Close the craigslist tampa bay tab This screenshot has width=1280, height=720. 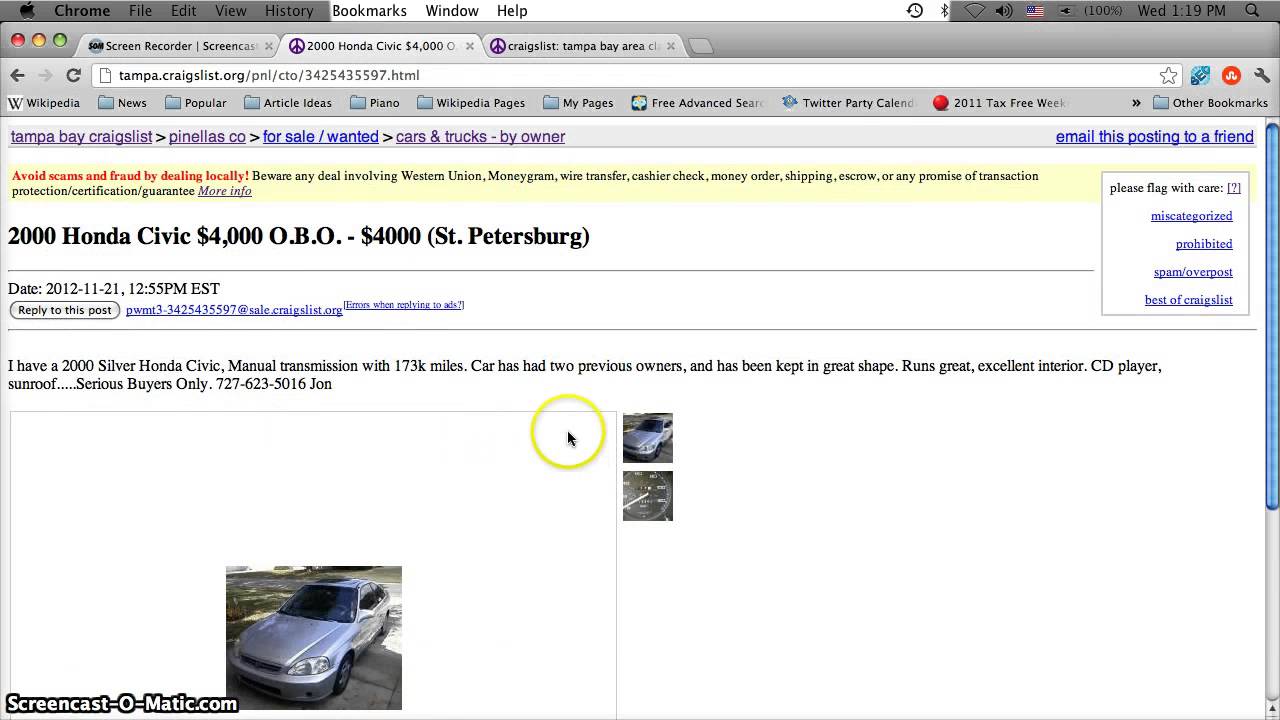[x=671, y=46]
